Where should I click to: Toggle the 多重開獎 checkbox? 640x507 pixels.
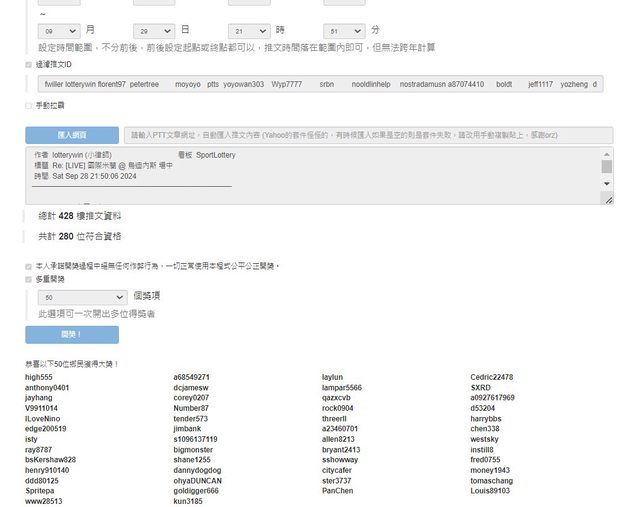coord(28,280)
